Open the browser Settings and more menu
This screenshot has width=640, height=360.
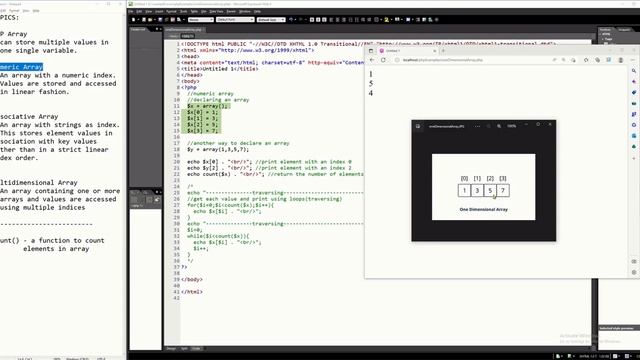pyautogui.click(x=632, y=60)
